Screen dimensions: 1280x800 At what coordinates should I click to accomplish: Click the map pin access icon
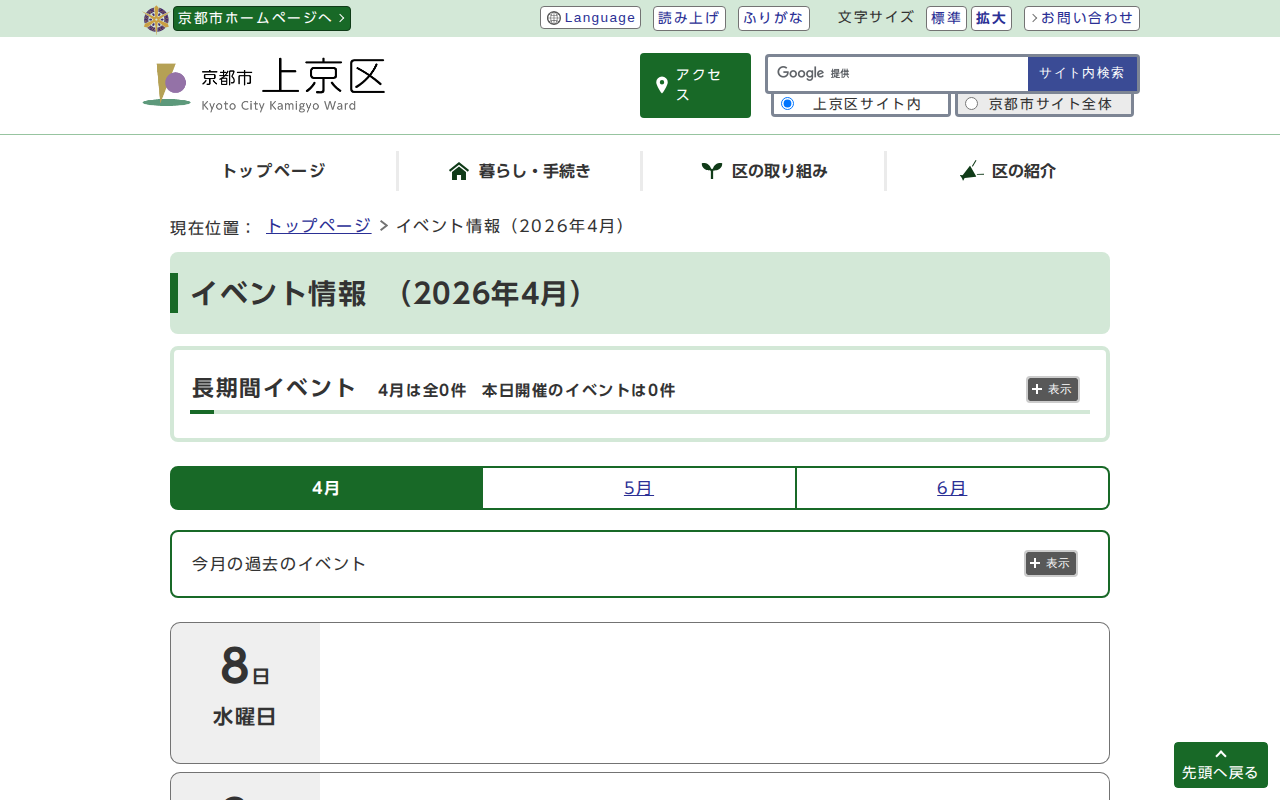pos(661,86)
